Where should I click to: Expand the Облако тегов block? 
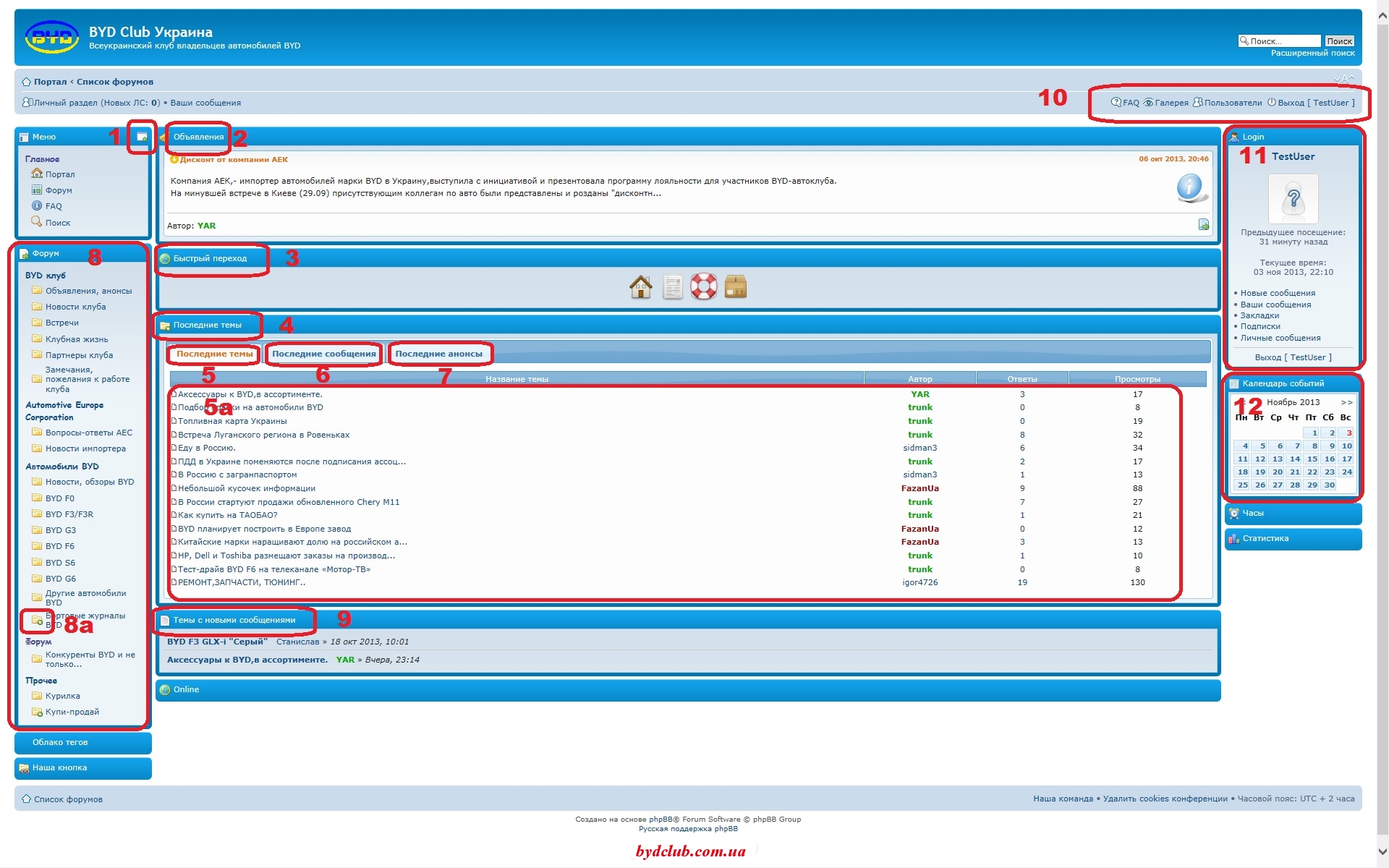coord(60,742)
